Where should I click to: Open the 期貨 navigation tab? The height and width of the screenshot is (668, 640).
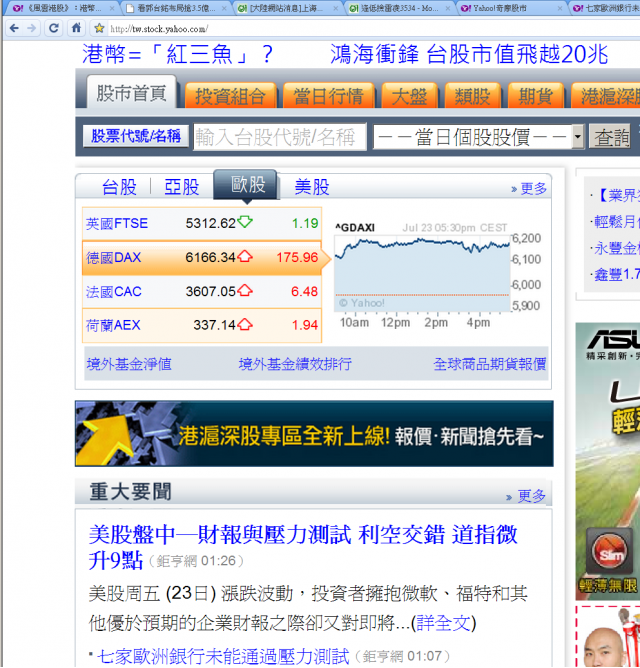coord(536,96)
